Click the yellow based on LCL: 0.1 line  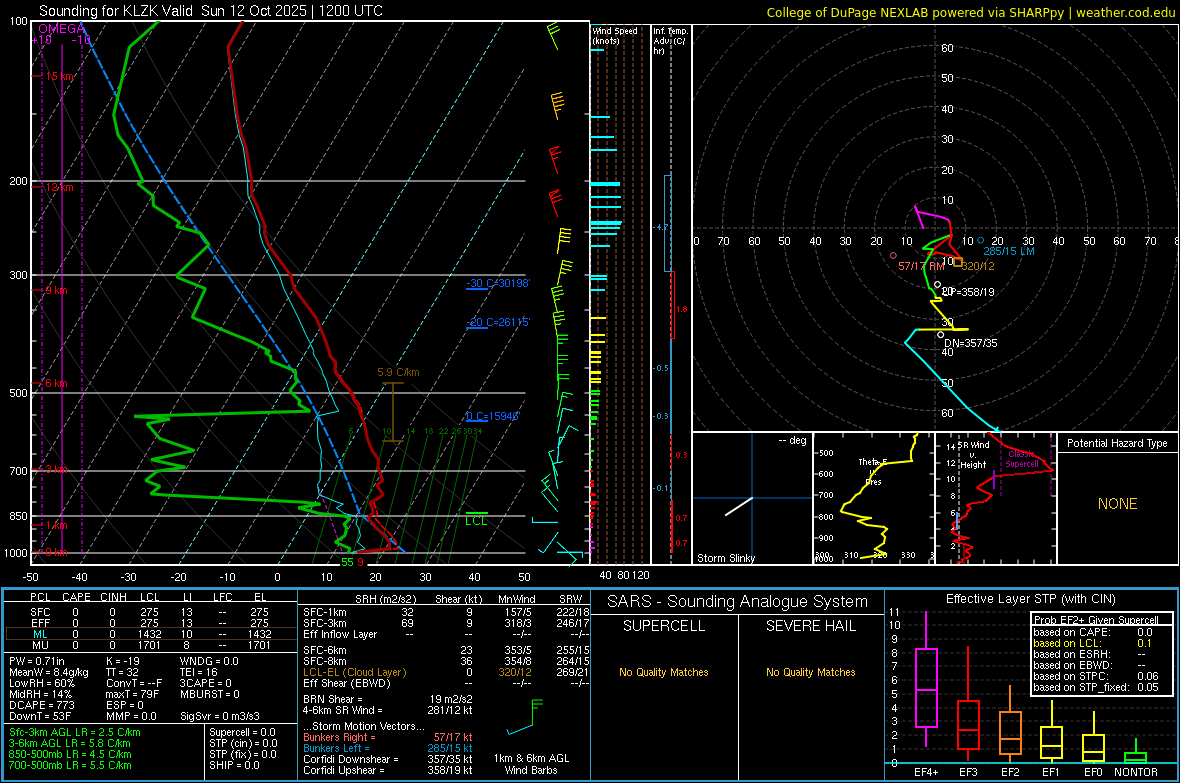pyautogui.click(x=1093, y=643)
